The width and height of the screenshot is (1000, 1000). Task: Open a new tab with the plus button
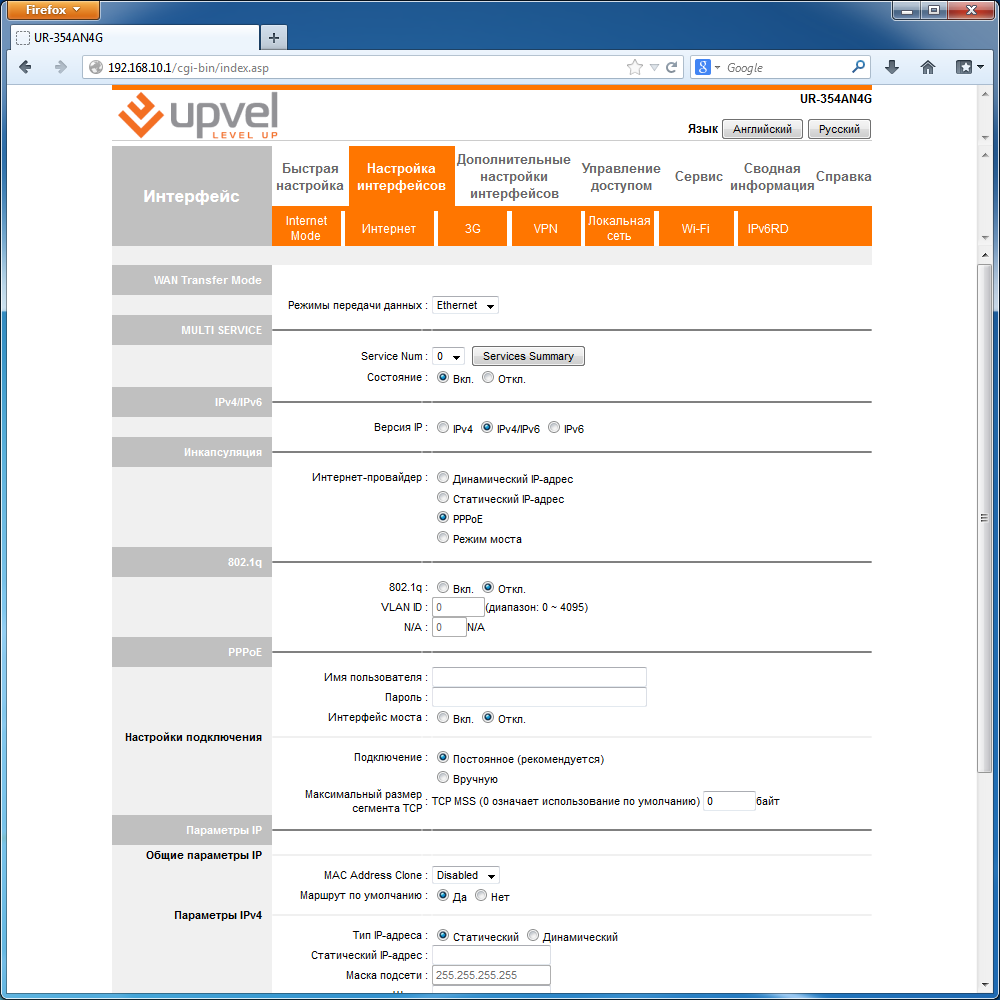click(x=274, y=38)
